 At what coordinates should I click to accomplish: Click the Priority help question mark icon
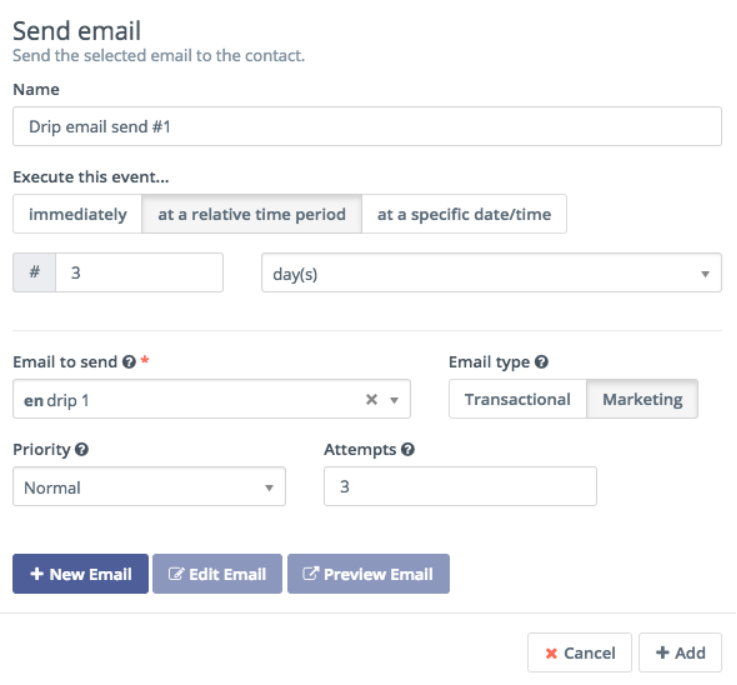pos(82,449)
